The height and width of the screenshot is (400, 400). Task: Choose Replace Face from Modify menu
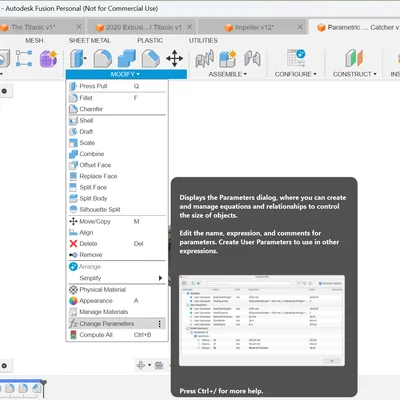click(x=117, y=176)
